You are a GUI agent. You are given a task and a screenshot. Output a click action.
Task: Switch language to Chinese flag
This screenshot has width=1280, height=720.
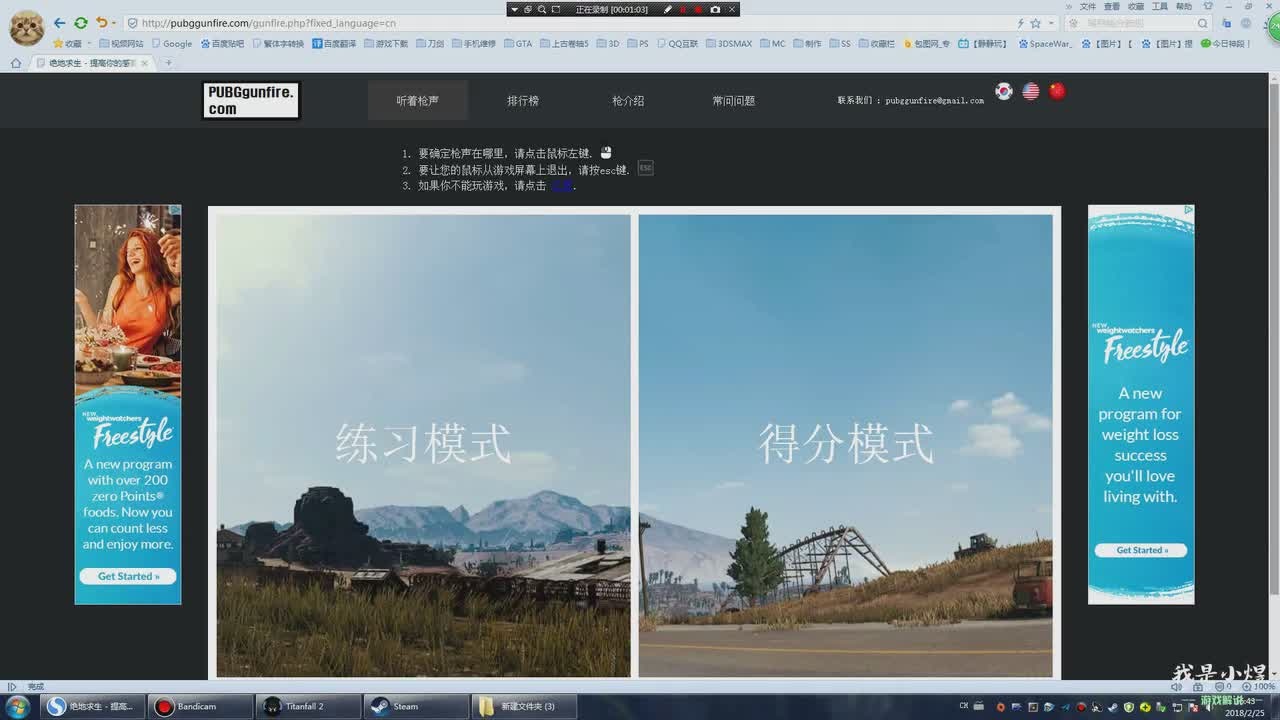click(1057, 91)
